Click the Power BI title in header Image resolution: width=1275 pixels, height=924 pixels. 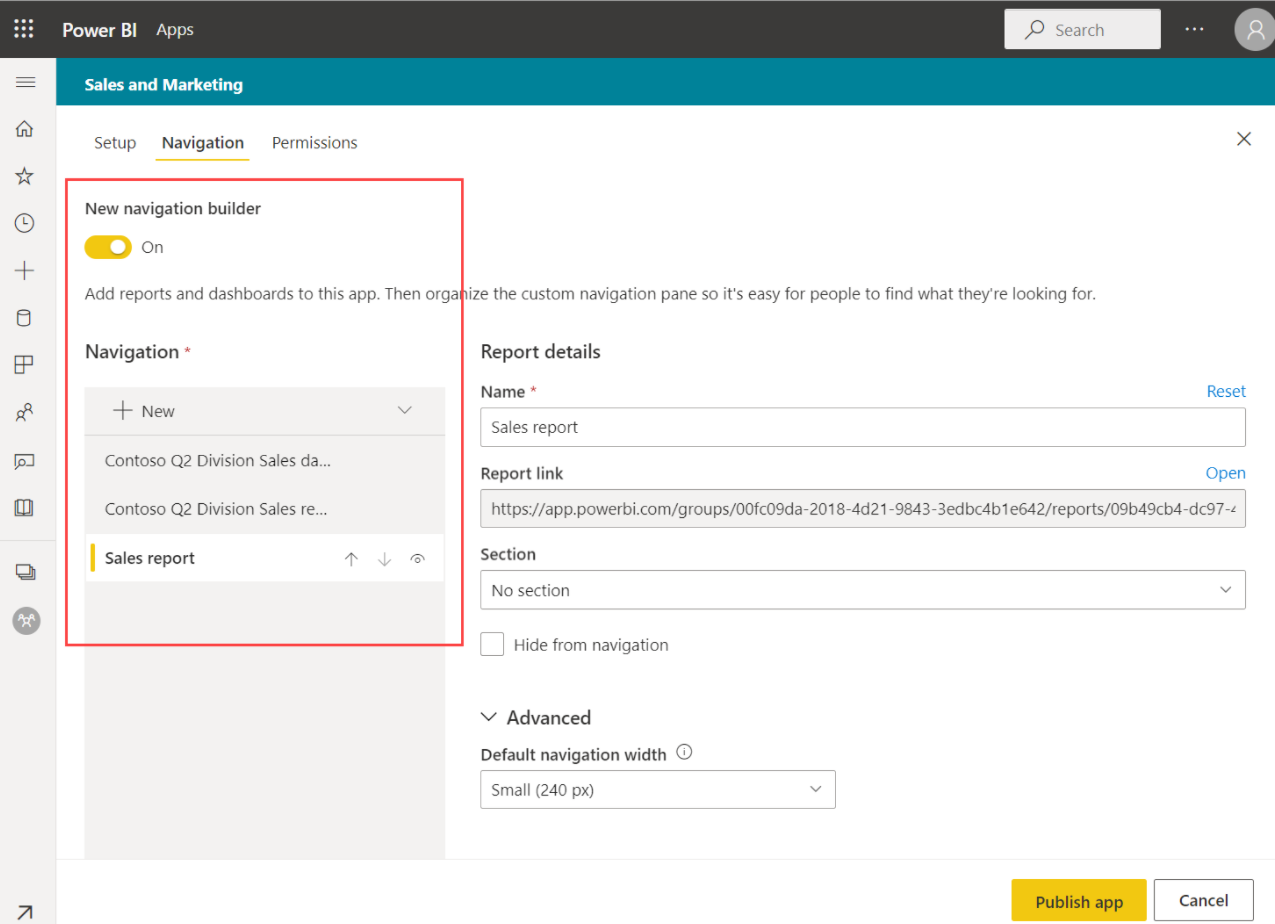[100, 30]
